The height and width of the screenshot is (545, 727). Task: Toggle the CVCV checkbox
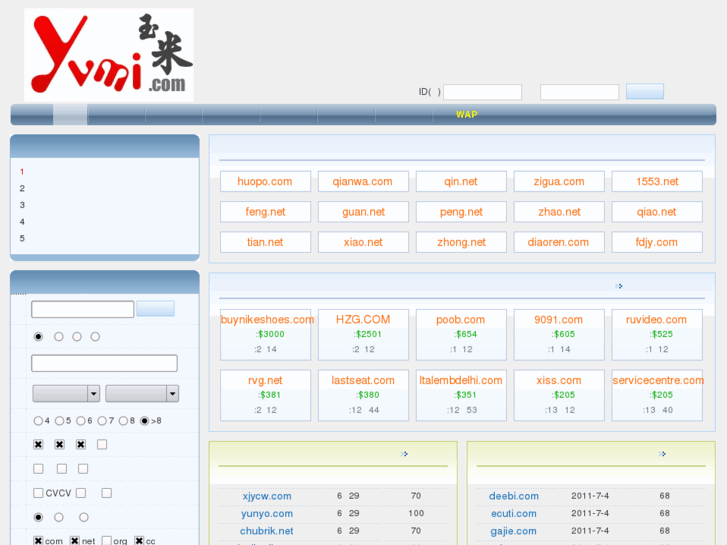[x=38, y=493]
